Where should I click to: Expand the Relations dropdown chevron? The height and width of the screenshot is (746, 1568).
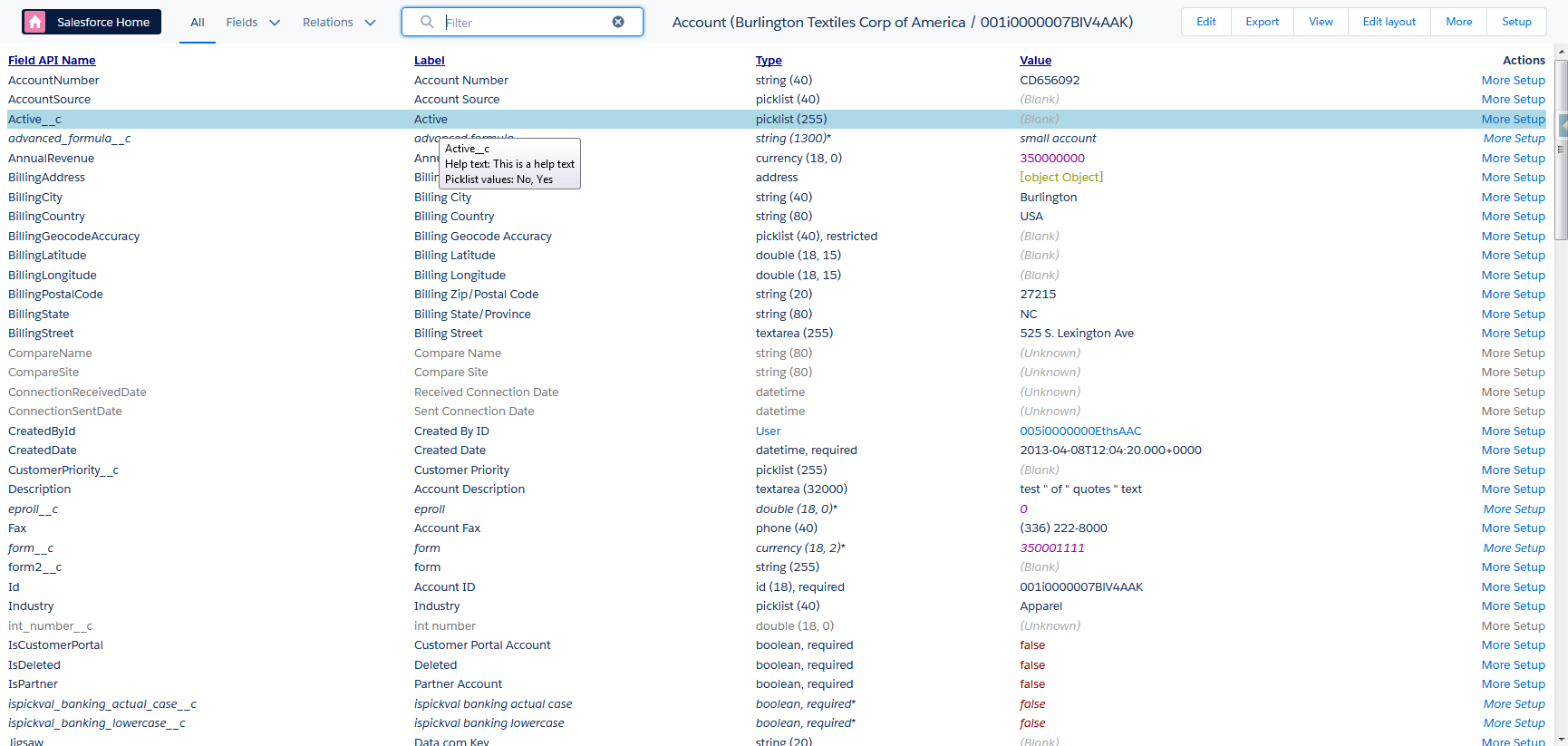click(370, 23)
